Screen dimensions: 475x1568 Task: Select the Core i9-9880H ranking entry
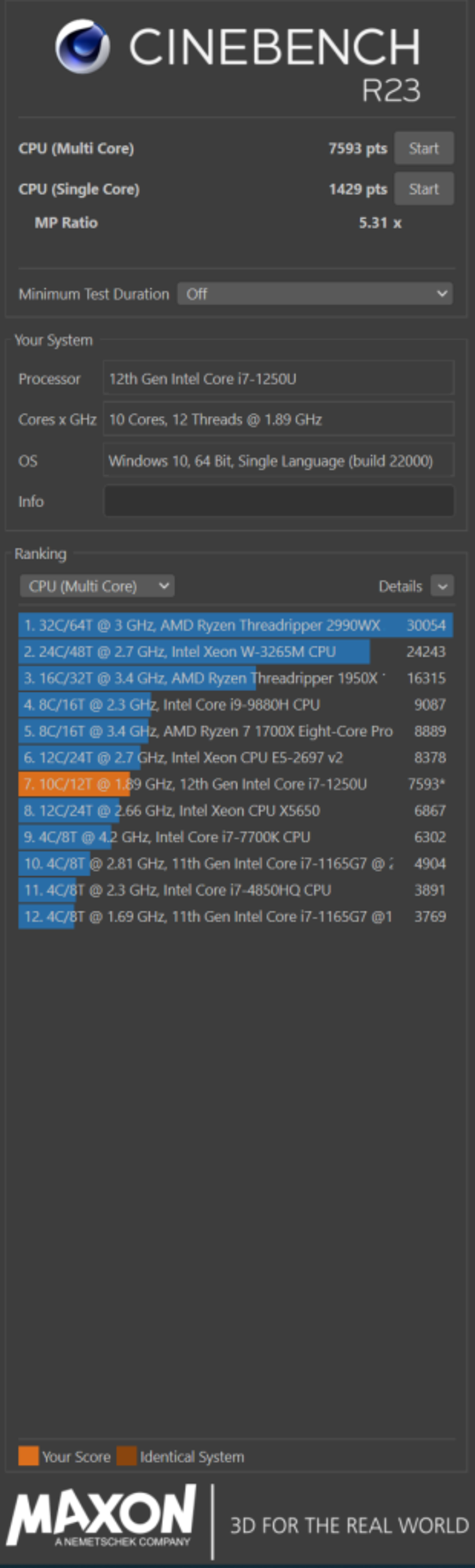[x=236, y=704]
